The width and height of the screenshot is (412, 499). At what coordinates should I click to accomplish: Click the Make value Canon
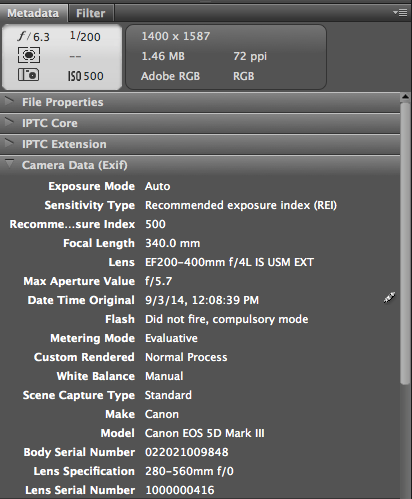162,414
